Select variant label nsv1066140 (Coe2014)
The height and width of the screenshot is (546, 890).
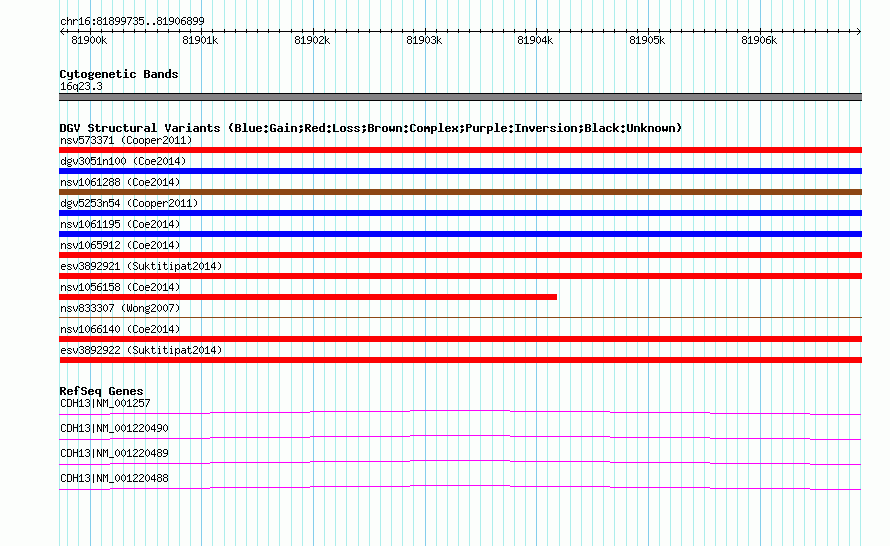120,329
